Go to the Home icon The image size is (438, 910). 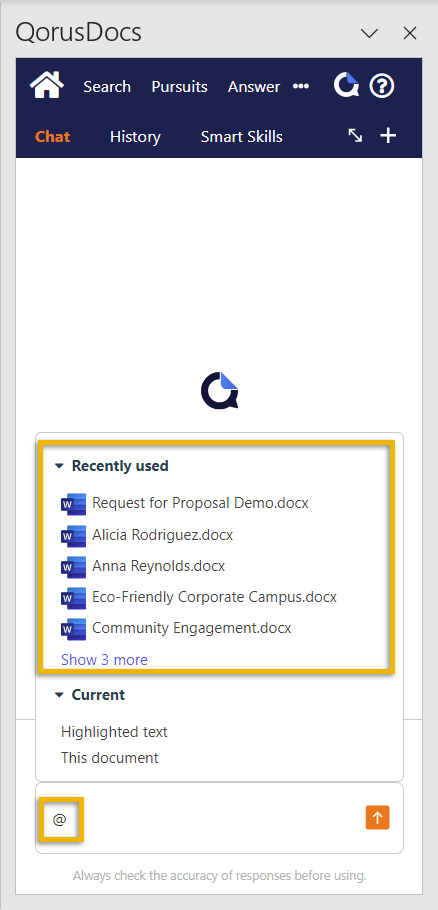[x=46, y=85]
